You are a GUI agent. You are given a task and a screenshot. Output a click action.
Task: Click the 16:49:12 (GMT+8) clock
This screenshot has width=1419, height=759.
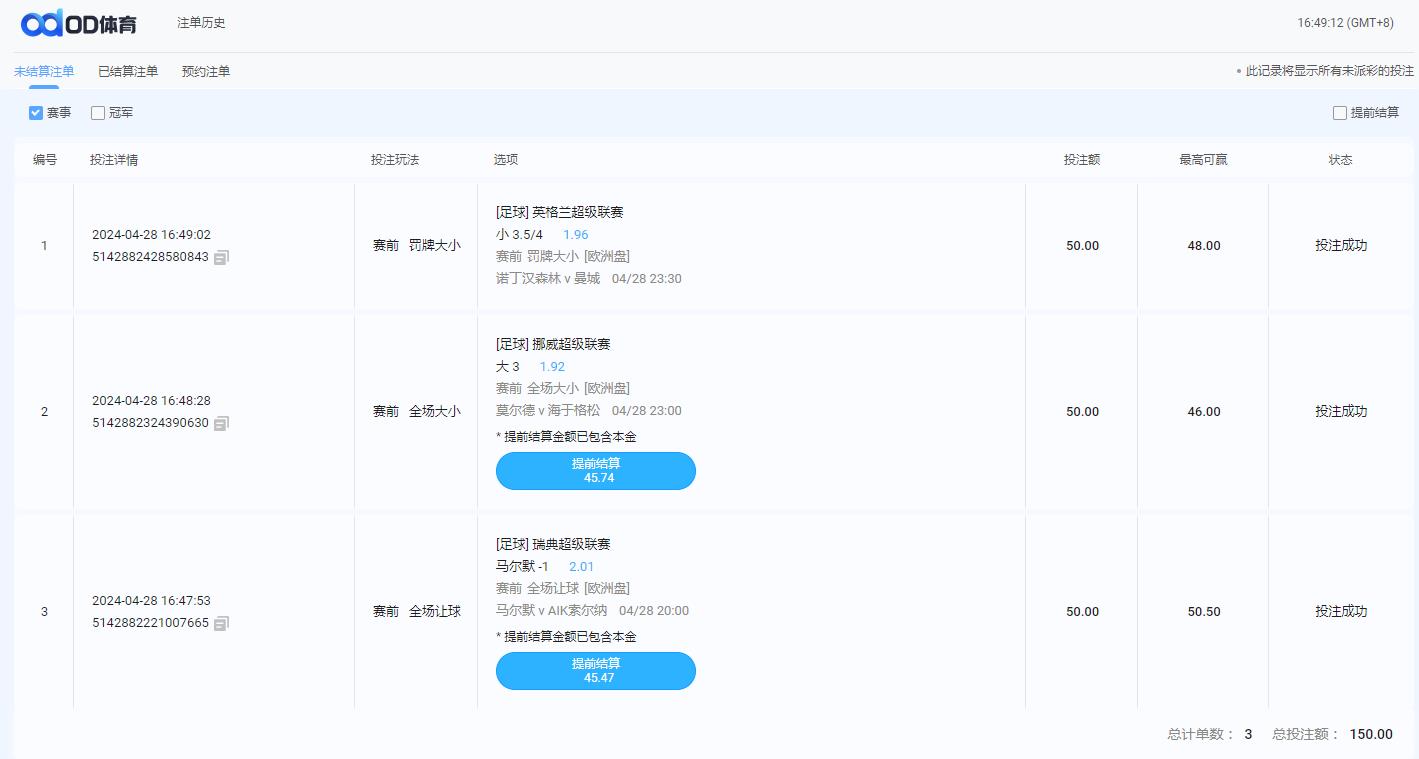pyautogui.click(x=1346, y=23)
